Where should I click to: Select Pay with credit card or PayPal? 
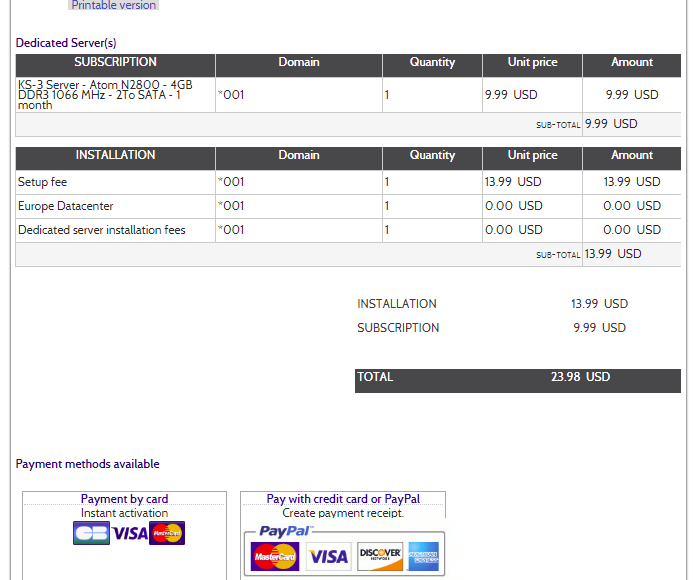point(343,499)
